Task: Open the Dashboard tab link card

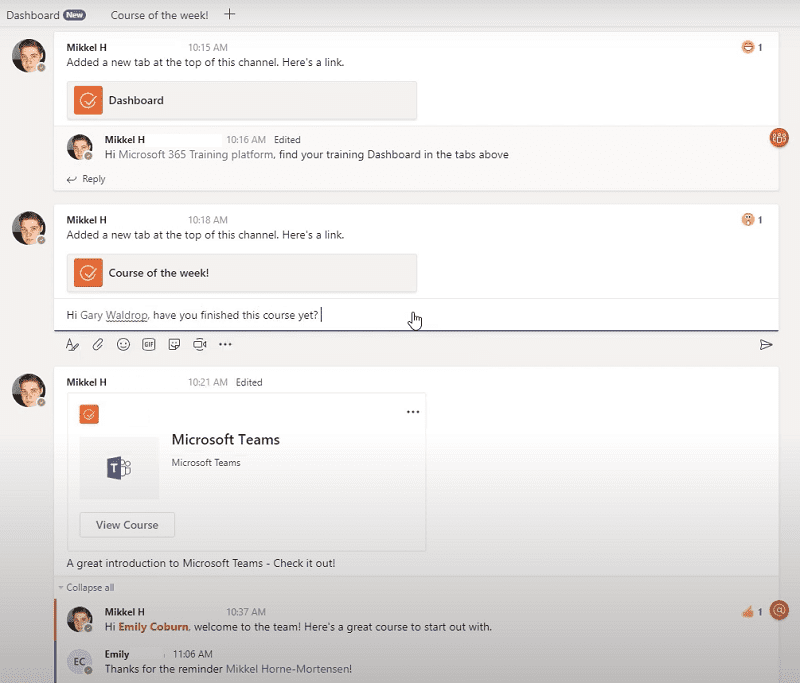Action: tap(242, 100)
